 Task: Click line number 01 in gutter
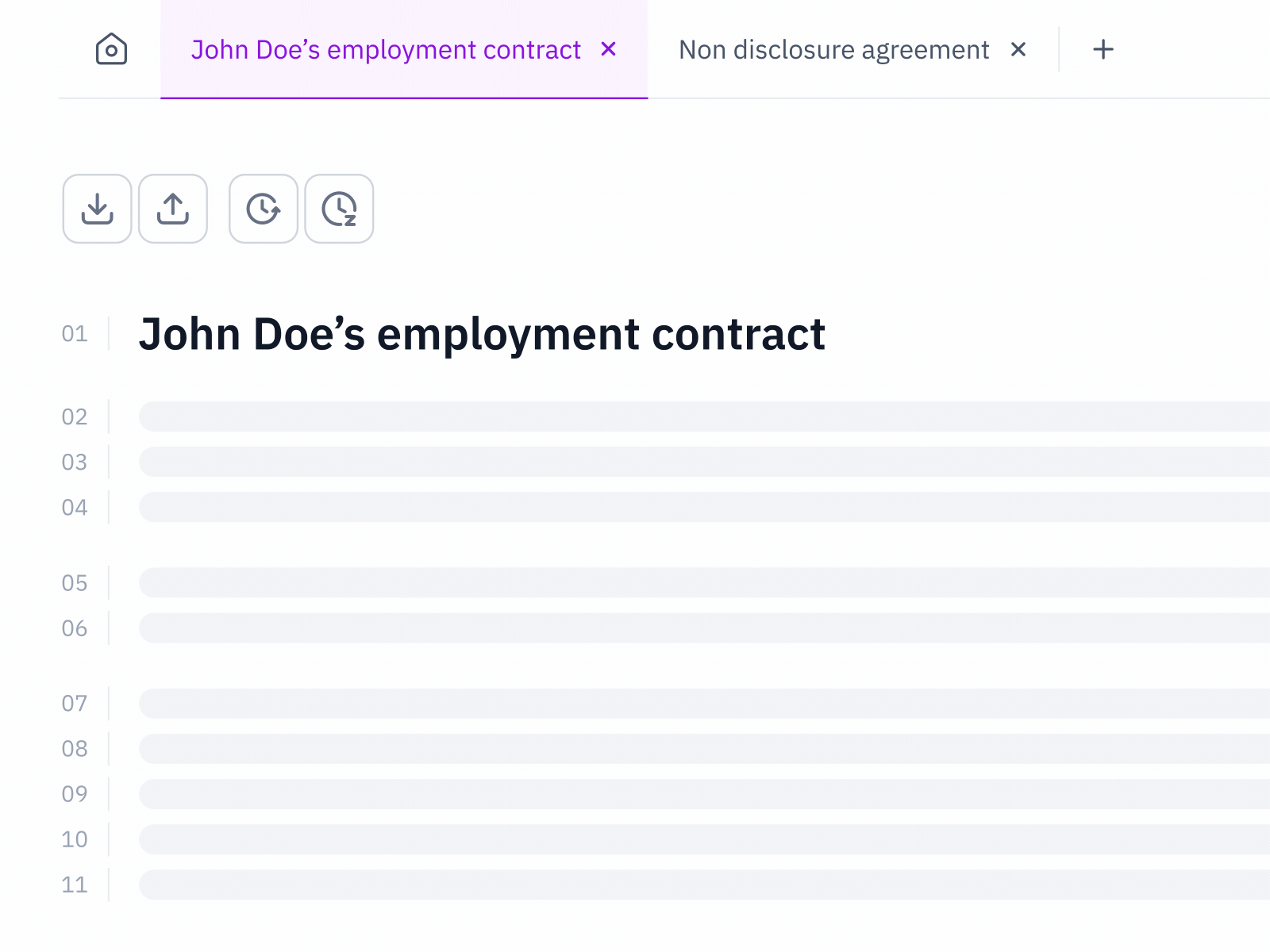(75, 334)
